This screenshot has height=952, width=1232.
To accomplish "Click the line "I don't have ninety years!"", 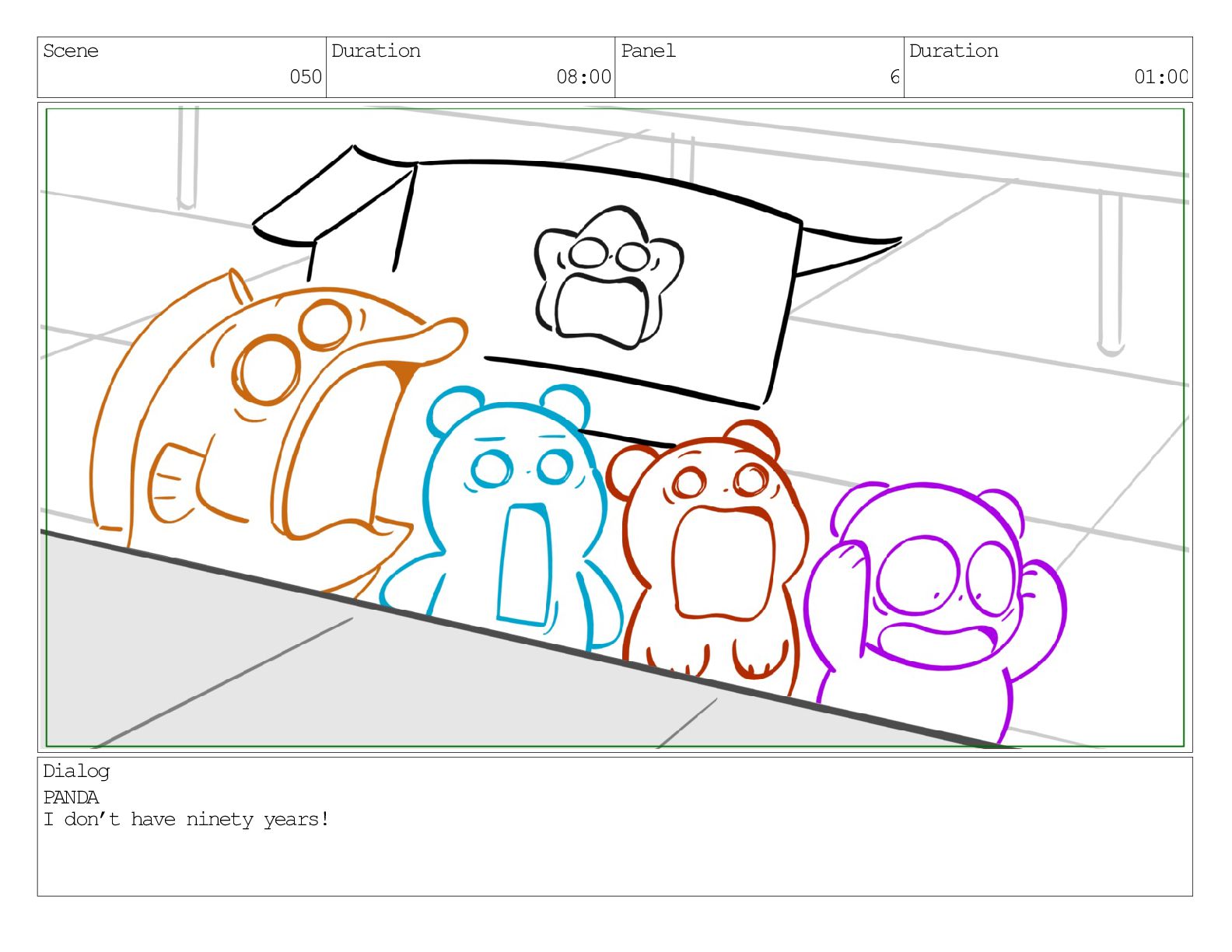I will click(186, 819).
